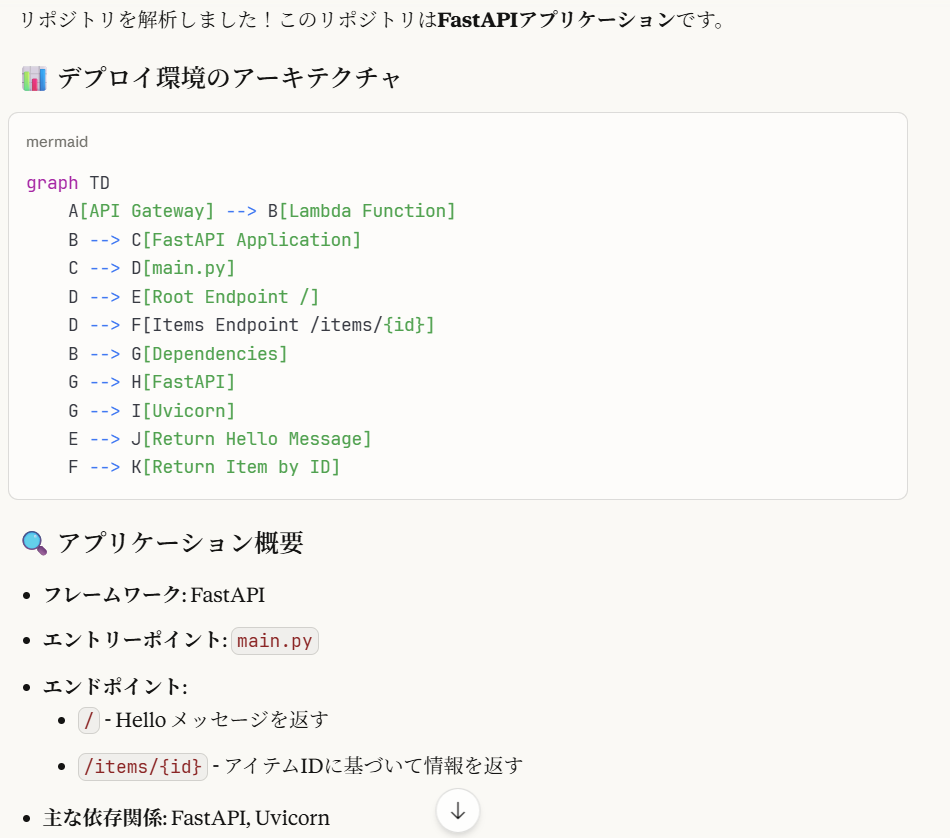Click the scroll-to-bottom arrow button
This screenshot has height=838, width=950.
click(x=457, y=810)
